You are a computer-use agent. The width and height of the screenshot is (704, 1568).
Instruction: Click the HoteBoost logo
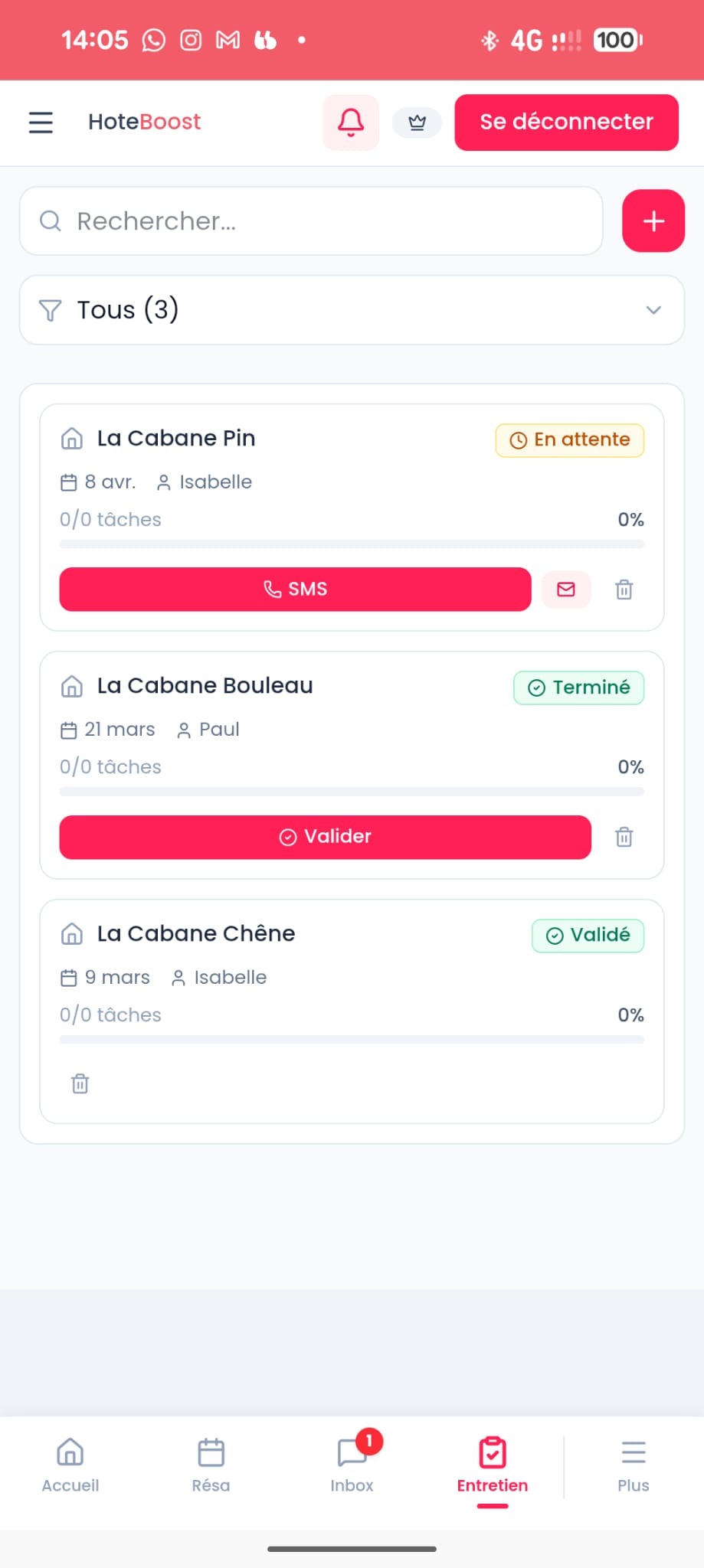(144, 122)
